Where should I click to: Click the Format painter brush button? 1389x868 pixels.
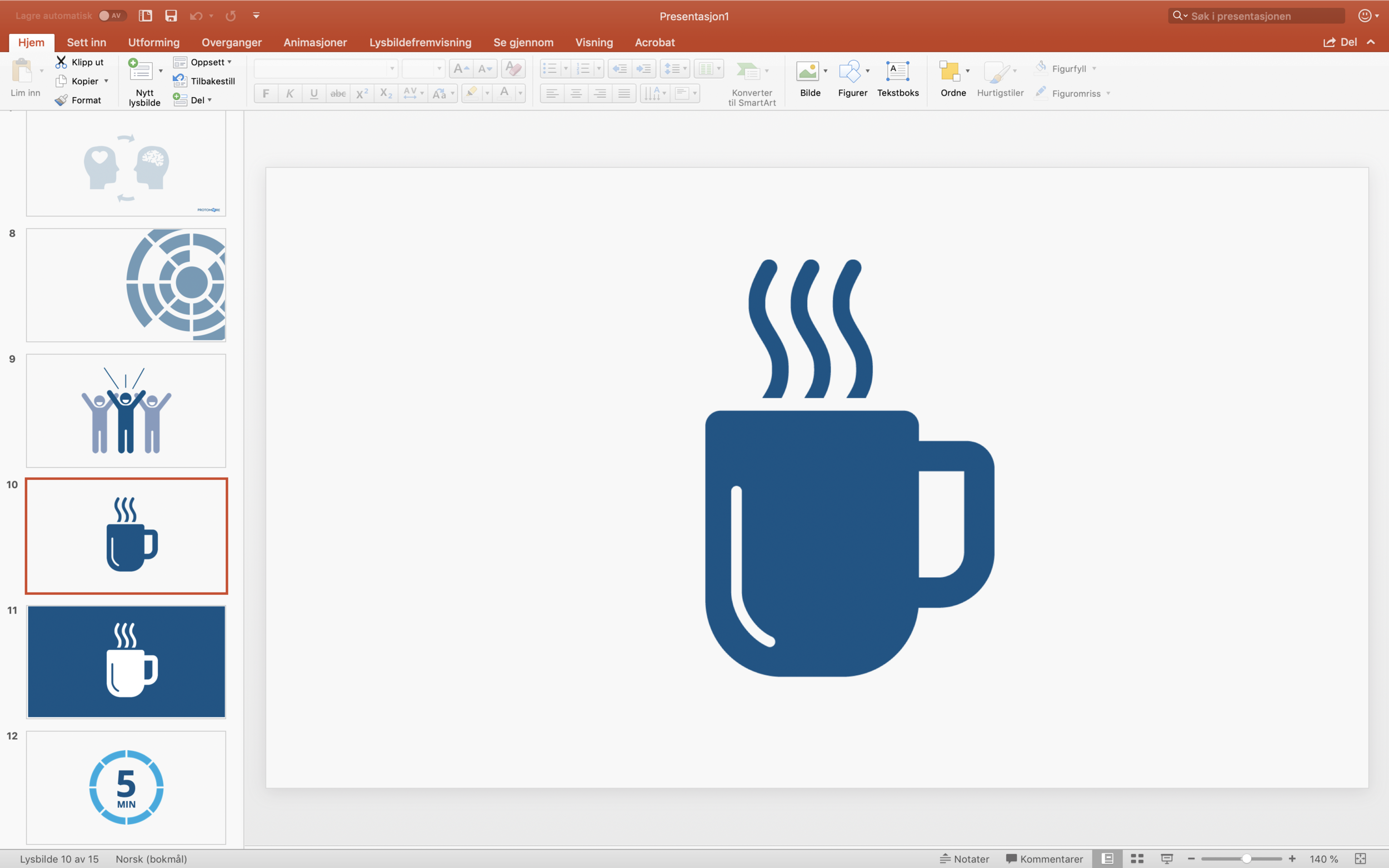click(79, 100)
